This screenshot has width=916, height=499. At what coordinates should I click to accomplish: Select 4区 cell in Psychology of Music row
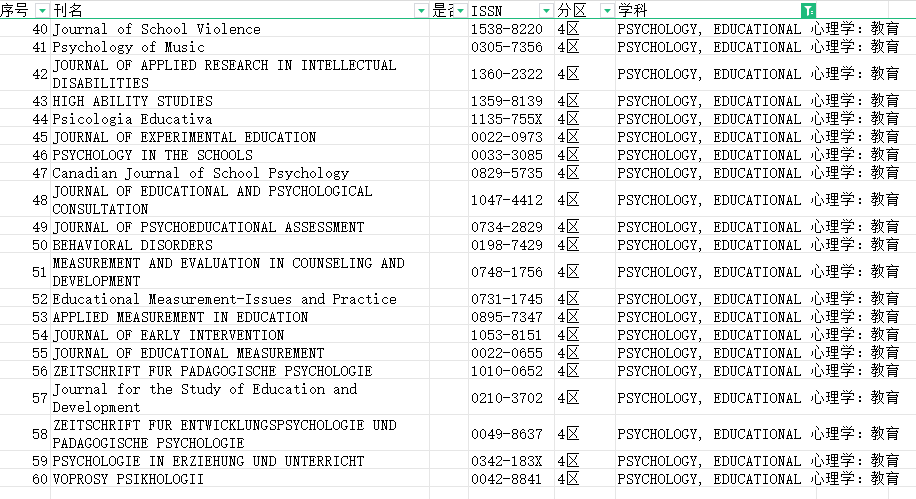[x=585, y=47]
